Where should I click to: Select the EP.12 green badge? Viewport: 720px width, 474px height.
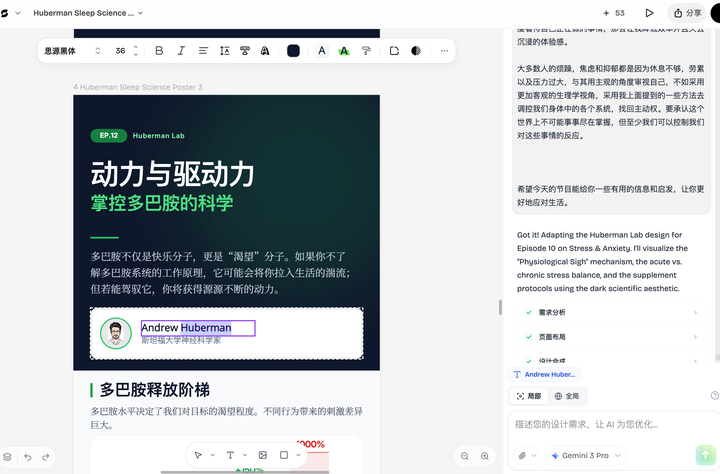click(109, 135)
